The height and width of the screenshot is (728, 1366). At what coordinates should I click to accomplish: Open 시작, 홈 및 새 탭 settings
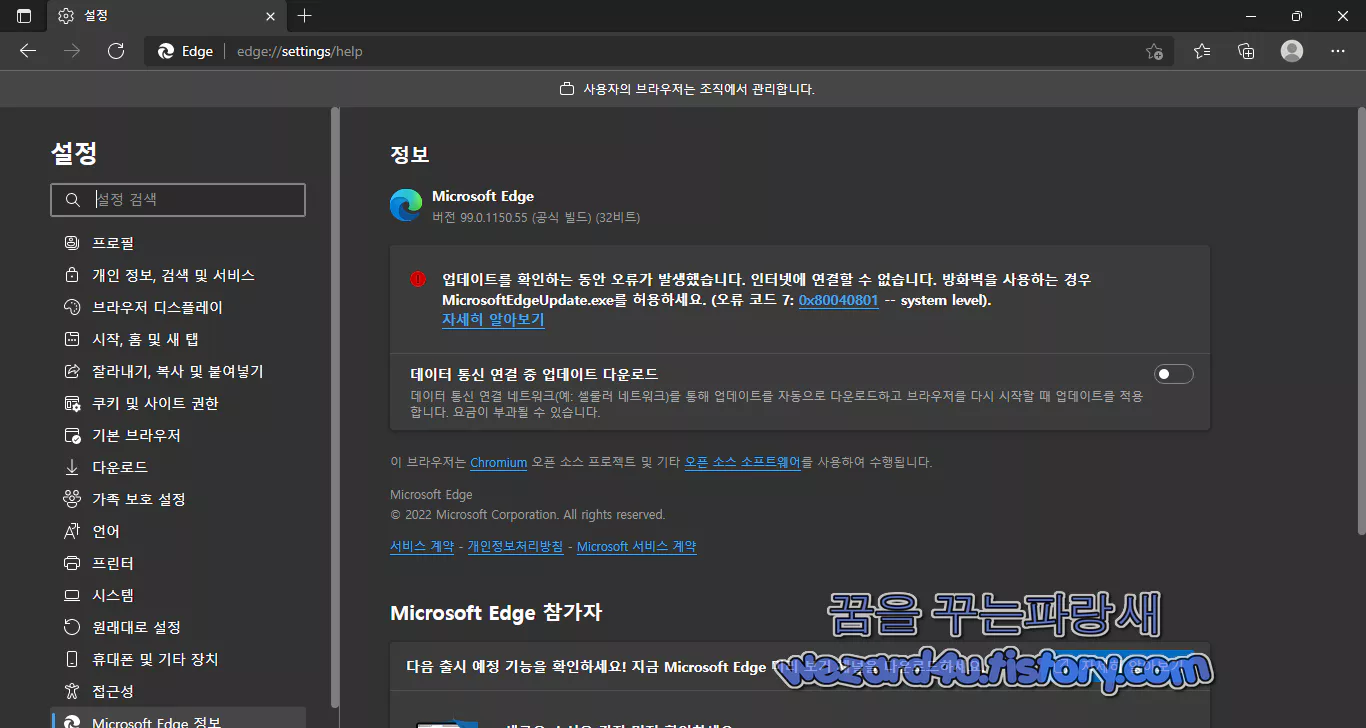(178, 339)
